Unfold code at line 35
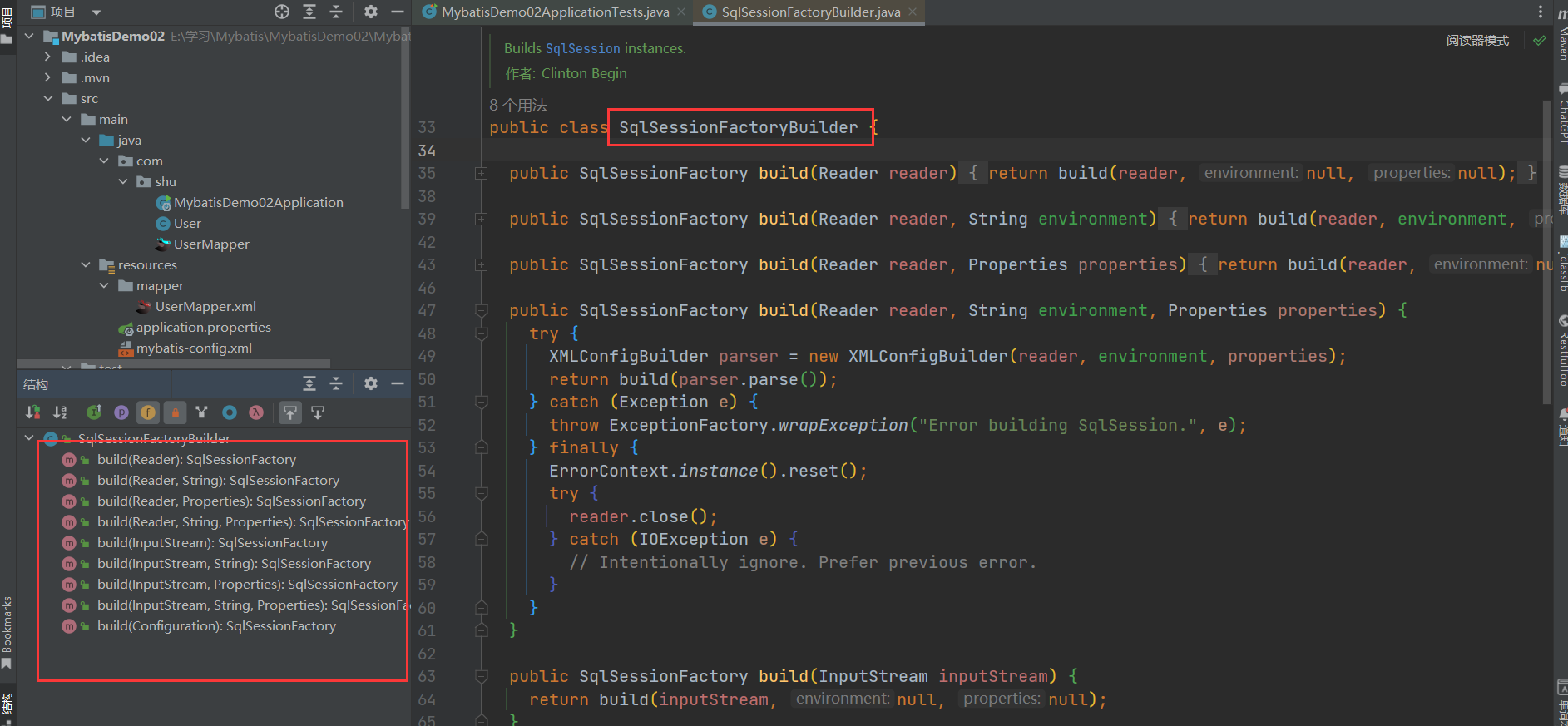 point(481,173)
